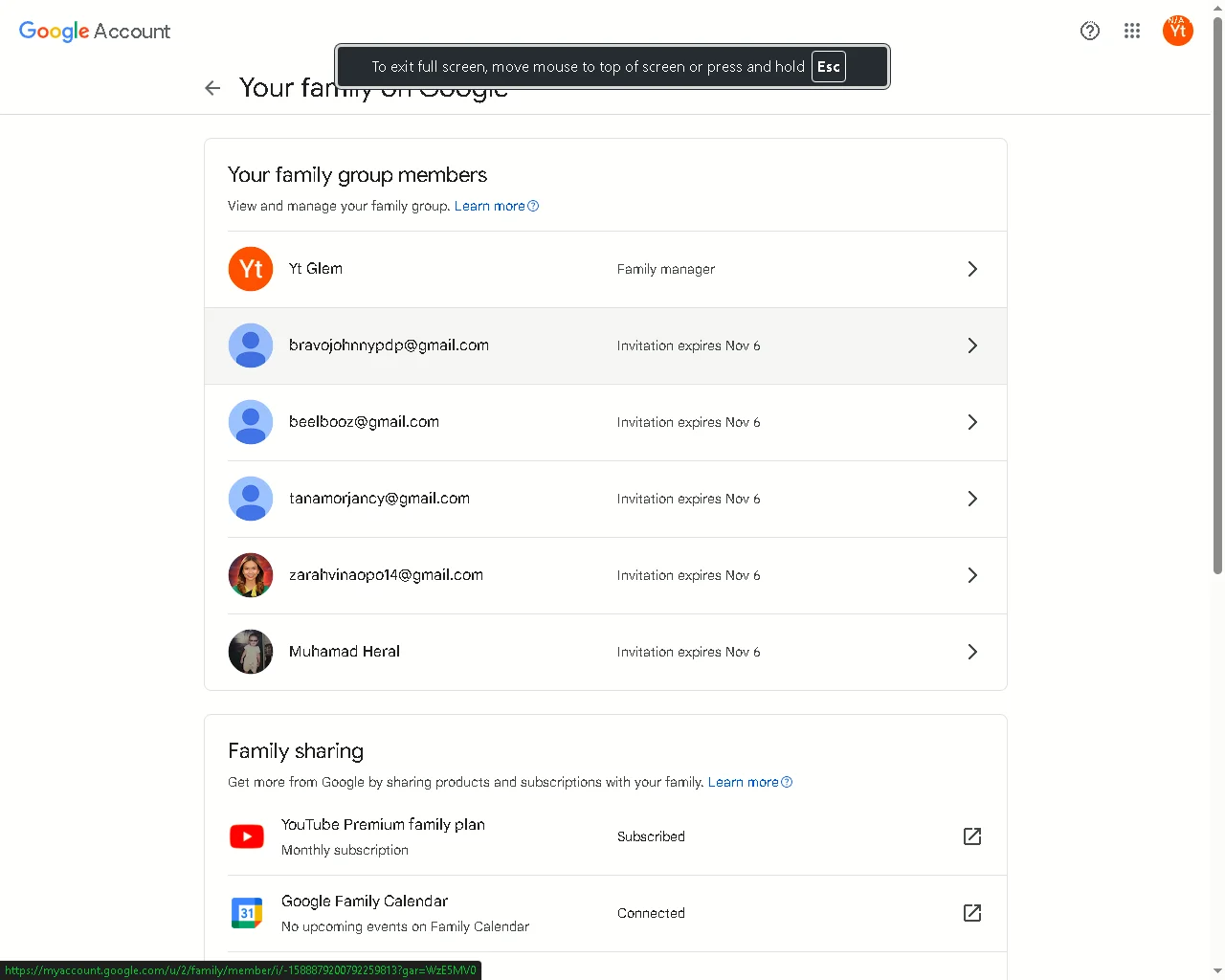Click help icon beside Family sharing Learn more
Image resolution: width=1225 pixels, height=980 pixels.
click(787, 782)
